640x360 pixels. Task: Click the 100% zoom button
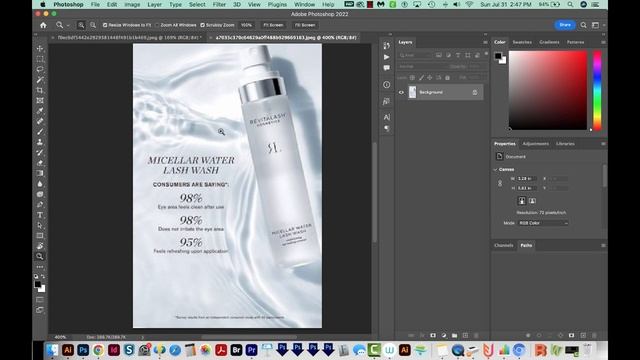pyautogui.click(x=246, y=25)
